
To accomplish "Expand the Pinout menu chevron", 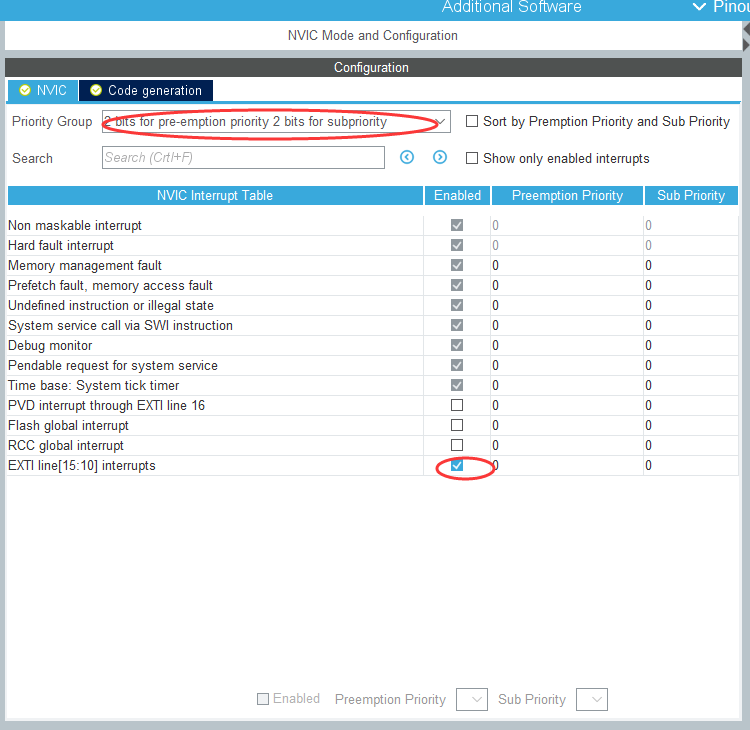I will click(699, 7).
